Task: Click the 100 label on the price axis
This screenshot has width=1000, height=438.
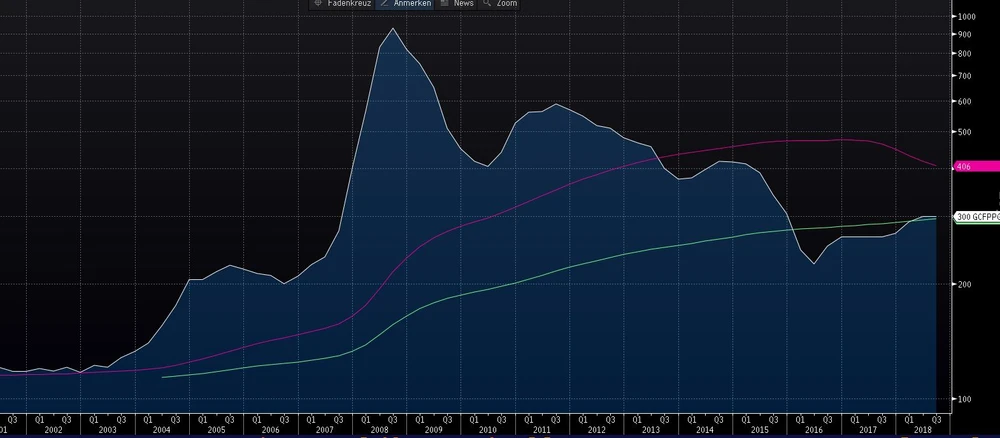Action: (966, 399)
